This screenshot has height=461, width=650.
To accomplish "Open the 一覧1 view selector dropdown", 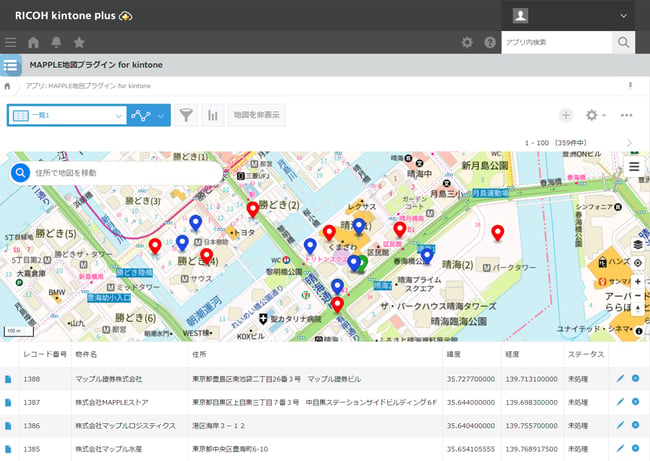I will click(x=67, y=115).
